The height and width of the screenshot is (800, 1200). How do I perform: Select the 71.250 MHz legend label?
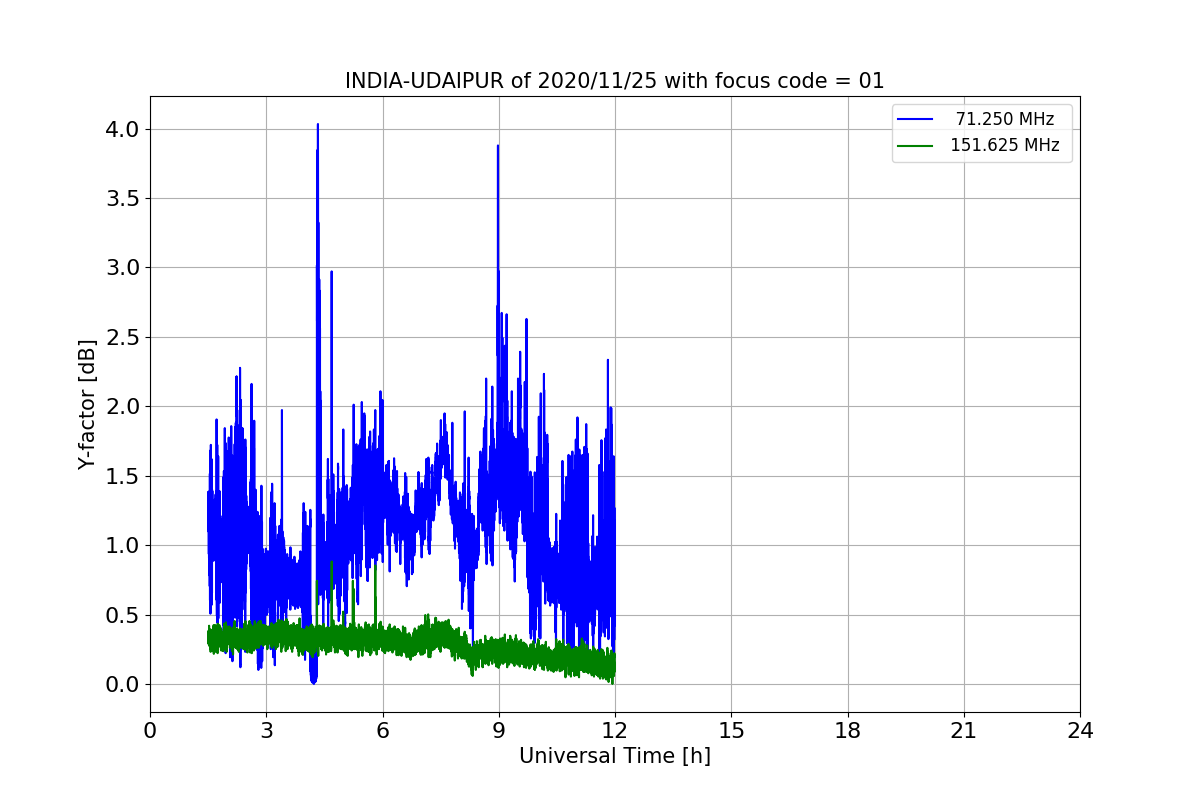point(1005,119)
